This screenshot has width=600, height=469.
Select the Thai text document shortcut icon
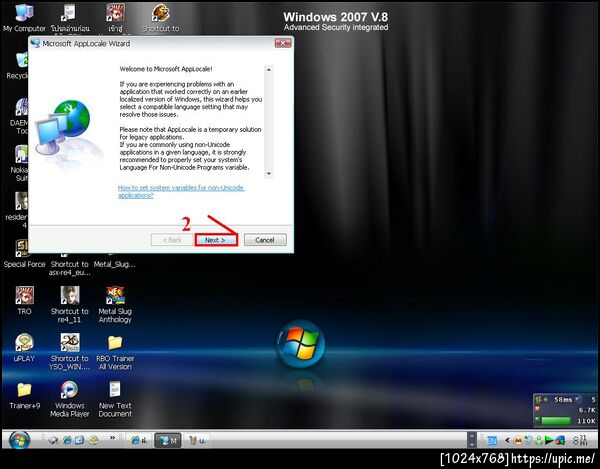70,18
